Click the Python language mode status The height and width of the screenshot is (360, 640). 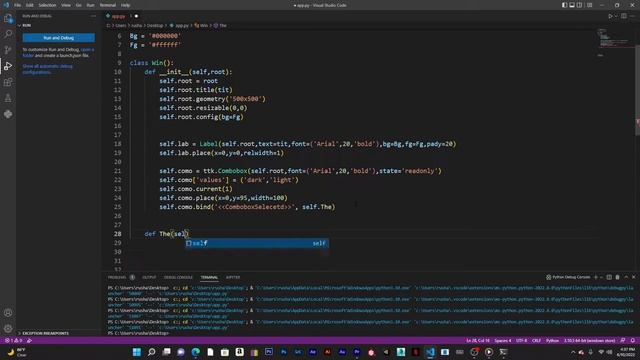[552, 340]
